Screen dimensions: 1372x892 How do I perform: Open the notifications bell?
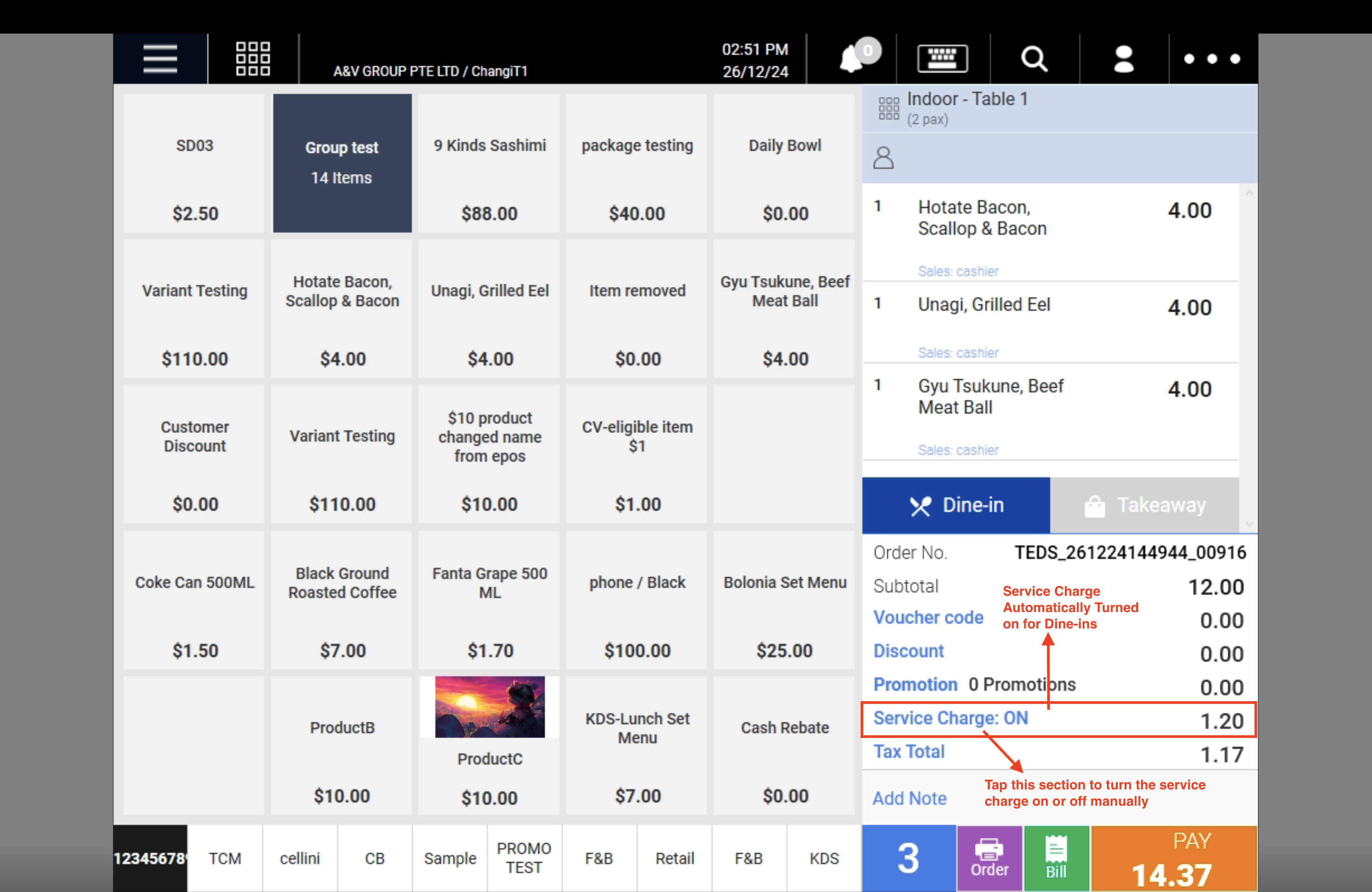852,59
